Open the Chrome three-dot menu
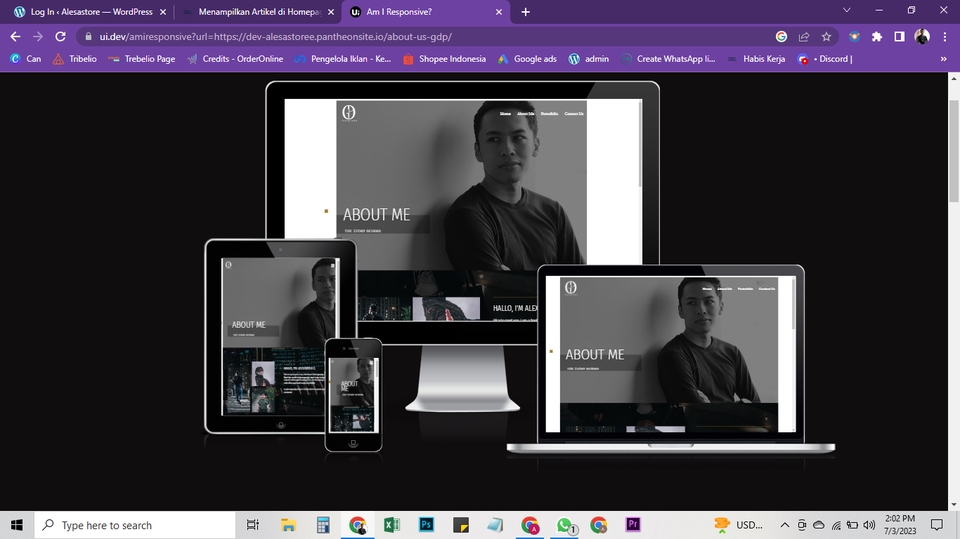960x539 pixels. [x=945, y=37]
